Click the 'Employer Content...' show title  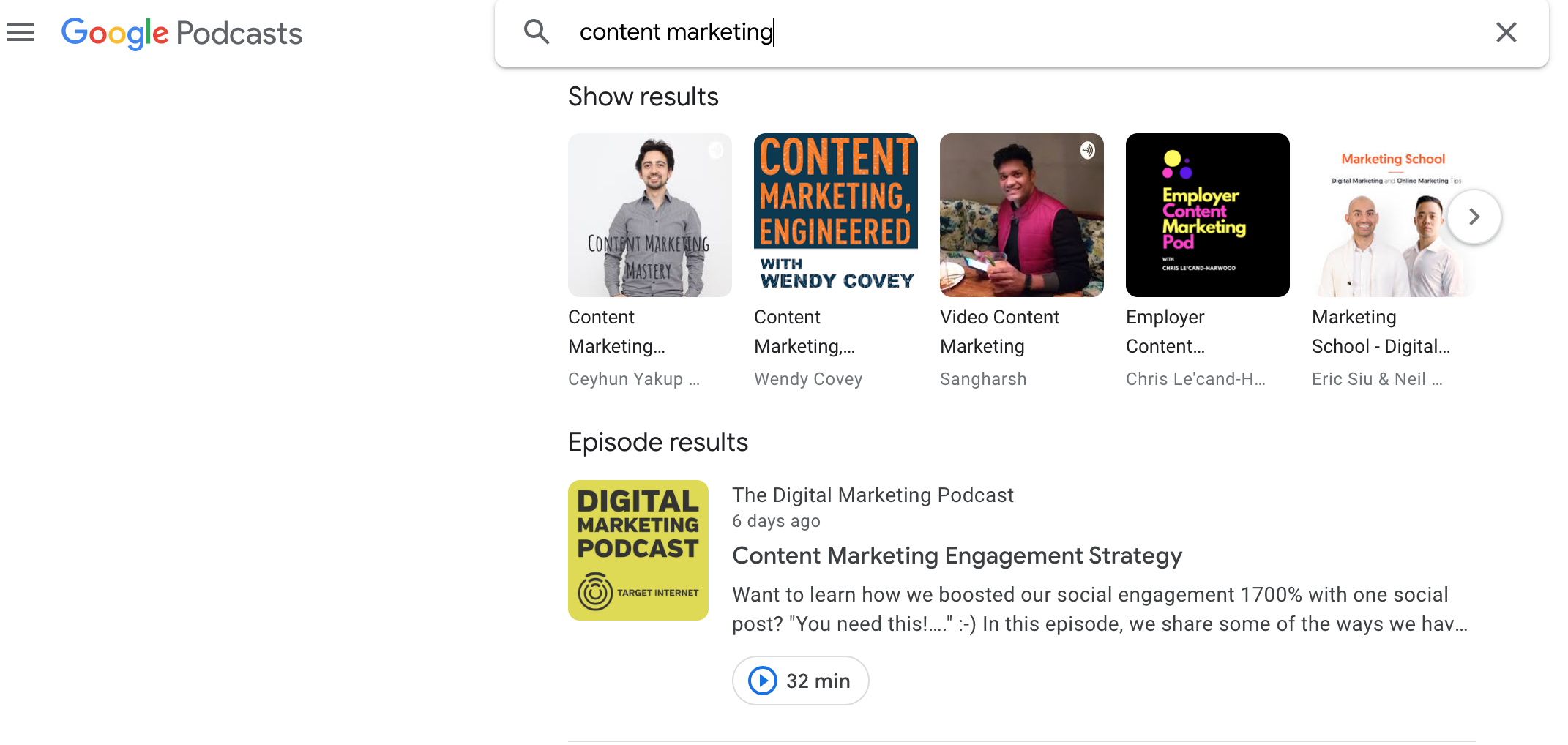1165,332
